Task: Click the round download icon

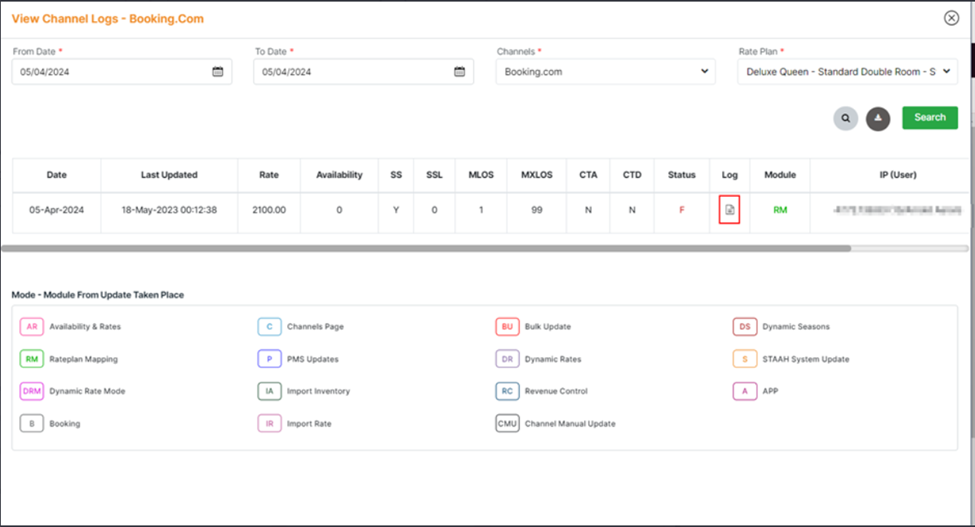Action: point(878,118)
